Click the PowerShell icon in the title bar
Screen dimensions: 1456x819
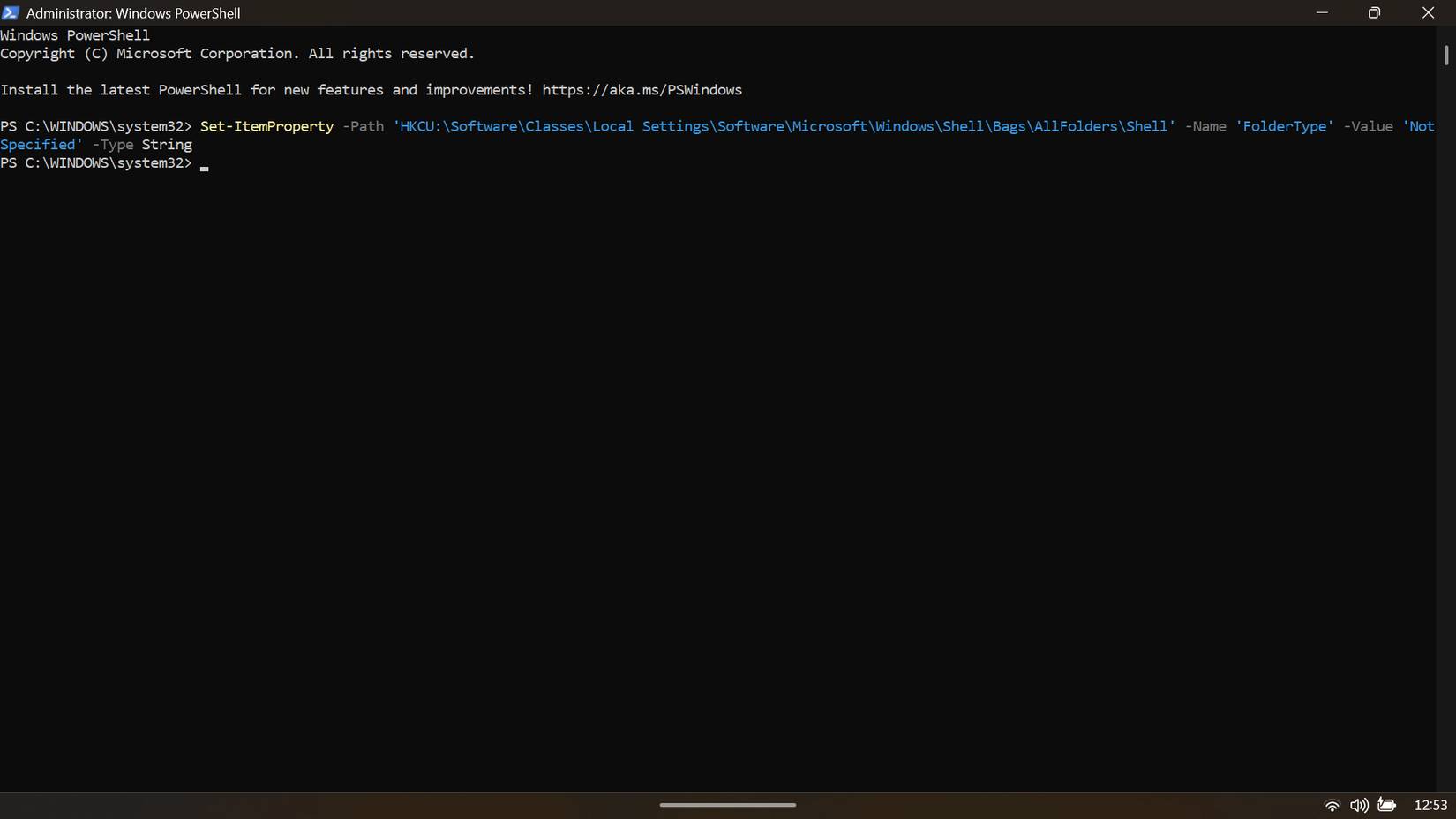pyautogui.click(x=12, y=12)
